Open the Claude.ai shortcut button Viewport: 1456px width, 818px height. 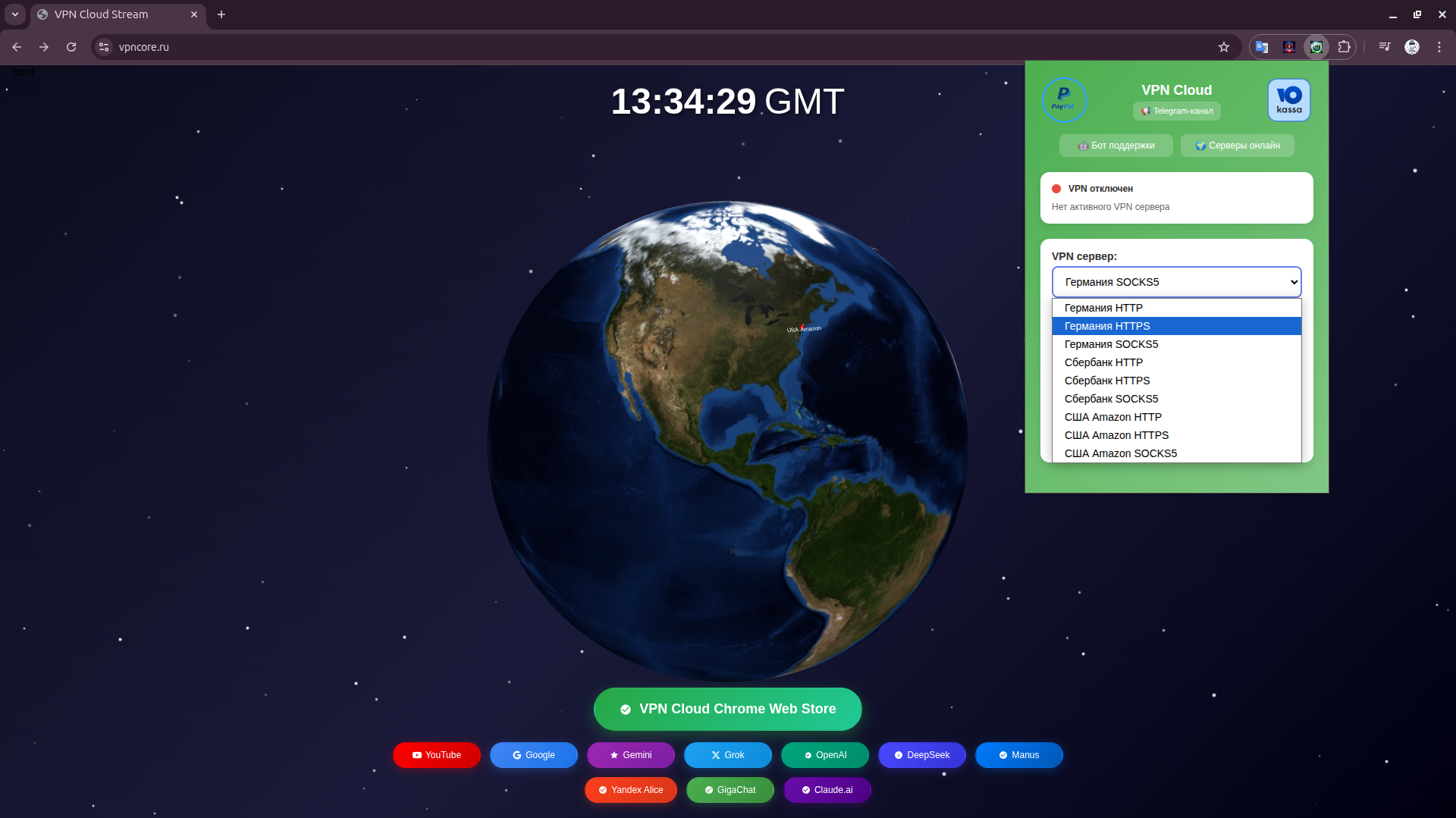tap(827, 790)
